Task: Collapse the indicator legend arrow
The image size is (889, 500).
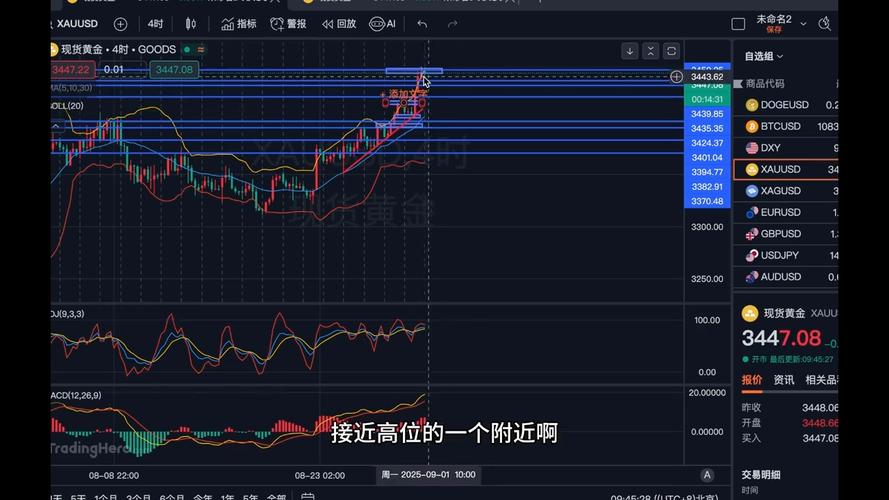Action: [x=56, y=126]
